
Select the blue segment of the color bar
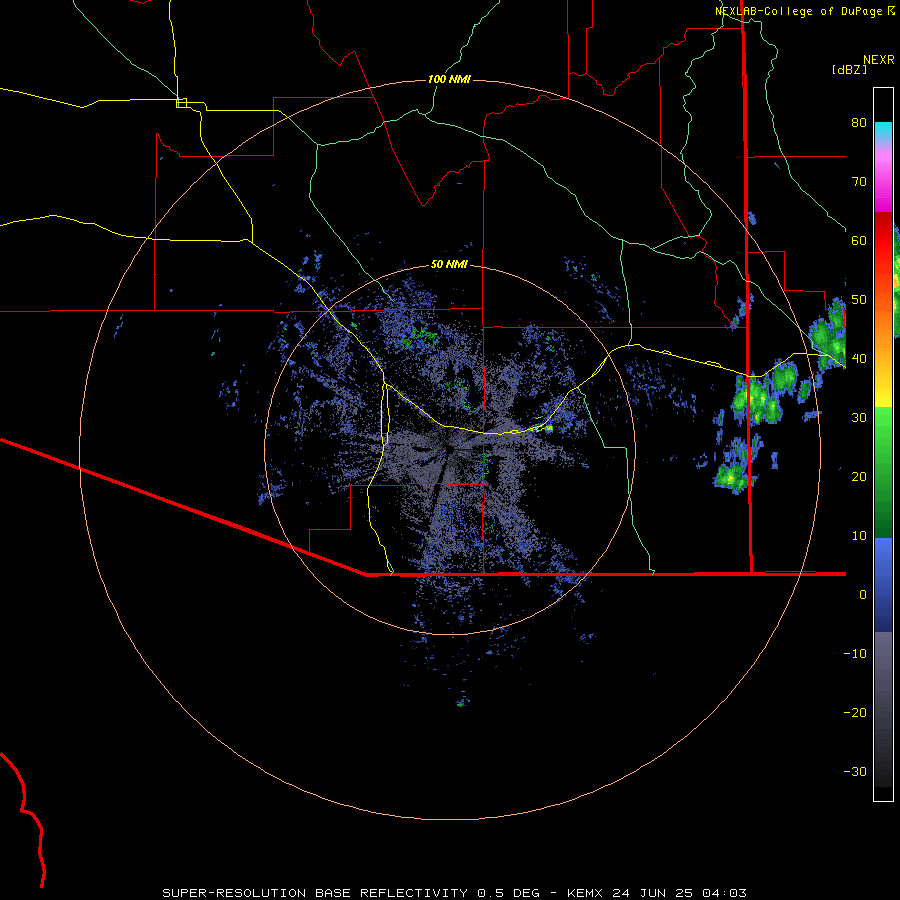coord(883,584)
